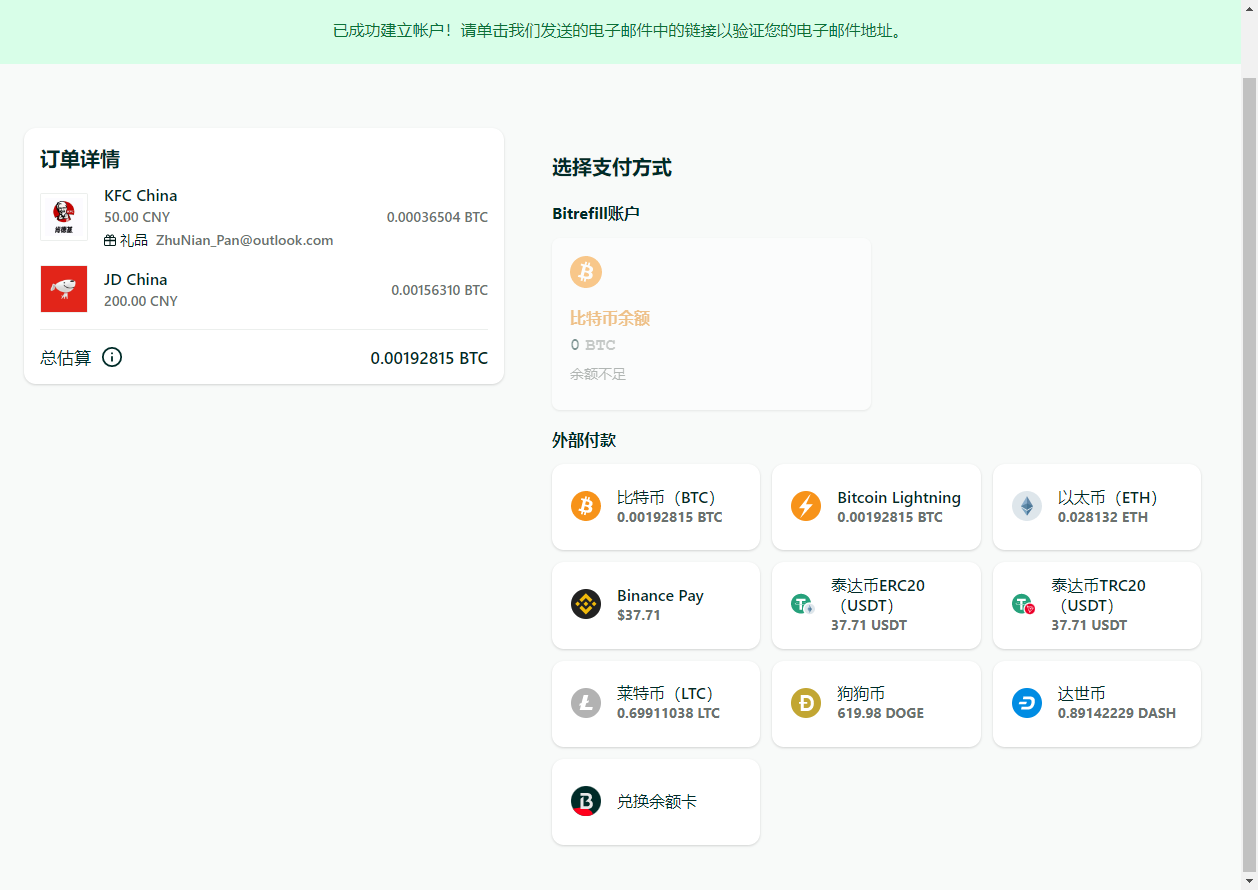Click the 余额不足 notice
This screenshot has height=890, width=1258.
pyautogui.click(x=598, y=374)
